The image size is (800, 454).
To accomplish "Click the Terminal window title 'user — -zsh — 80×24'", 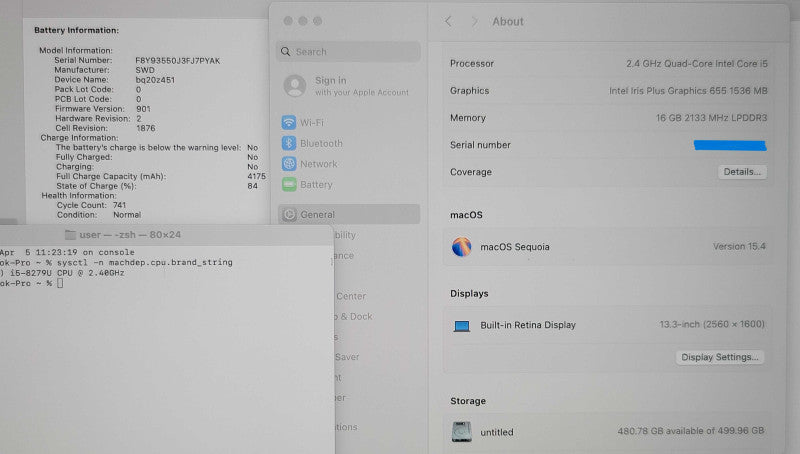I will pyautogui.click(x=130, y=235).
